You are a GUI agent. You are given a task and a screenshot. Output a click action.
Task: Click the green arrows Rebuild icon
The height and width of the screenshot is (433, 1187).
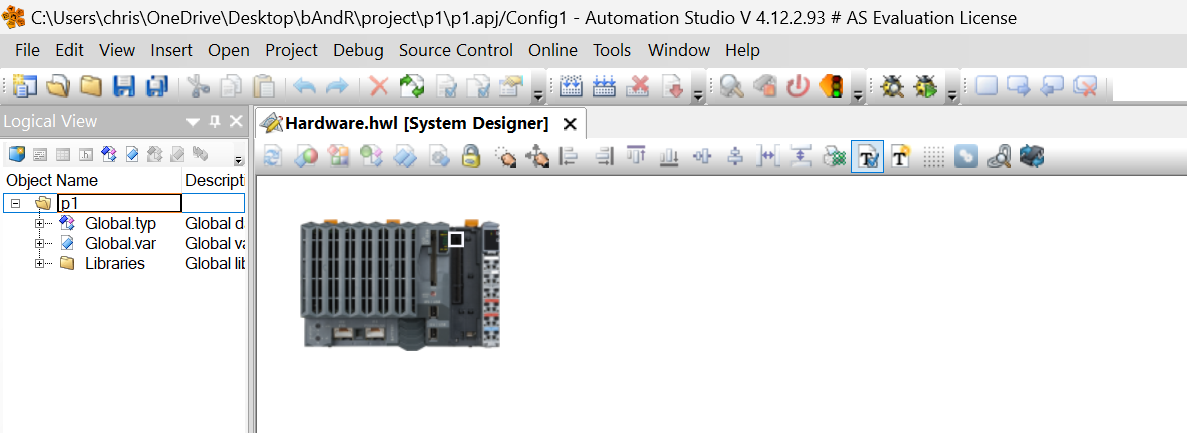413,86
